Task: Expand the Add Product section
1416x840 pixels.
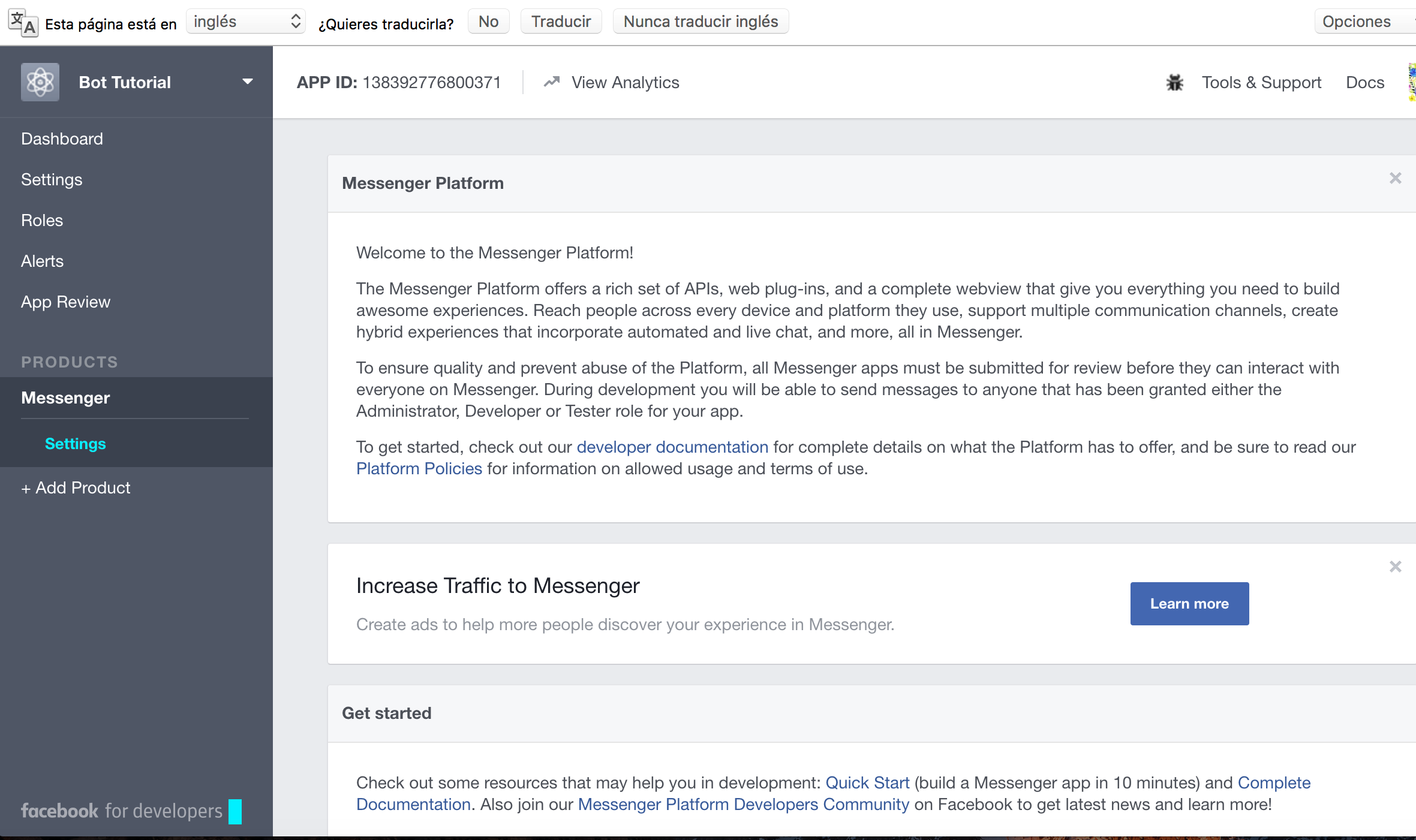Action: pos(76,487)
